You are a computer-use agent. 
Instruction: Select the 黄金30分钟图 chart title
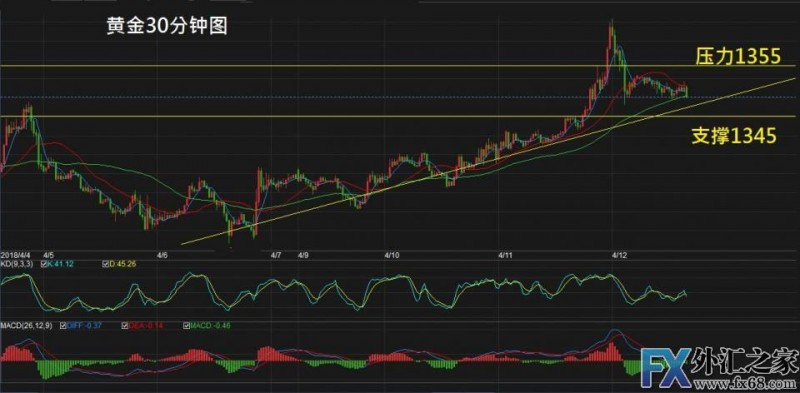point(167,27)
